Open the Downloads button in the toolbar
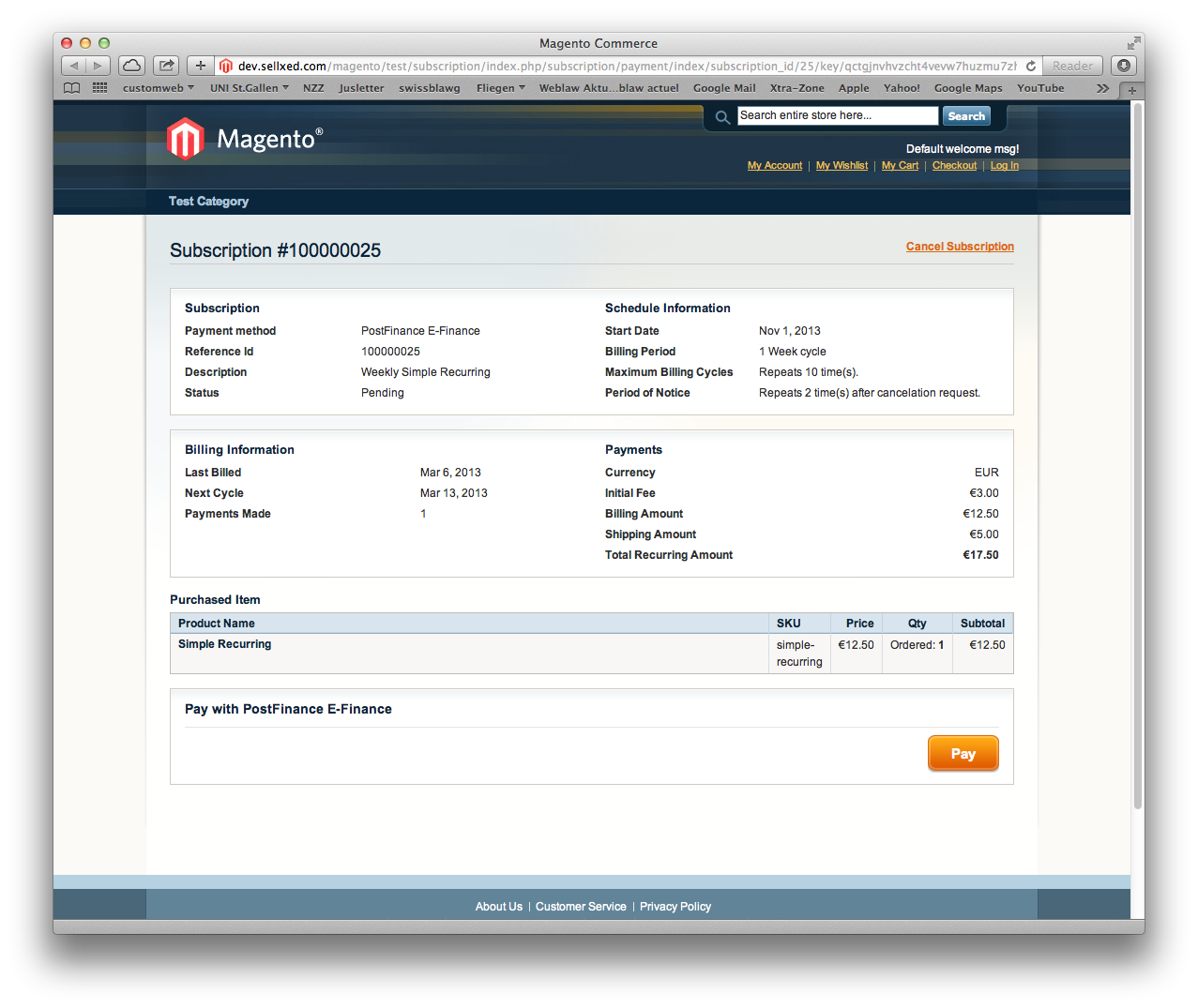This screenshot has height=1008, width=1198. [1124, 66]
